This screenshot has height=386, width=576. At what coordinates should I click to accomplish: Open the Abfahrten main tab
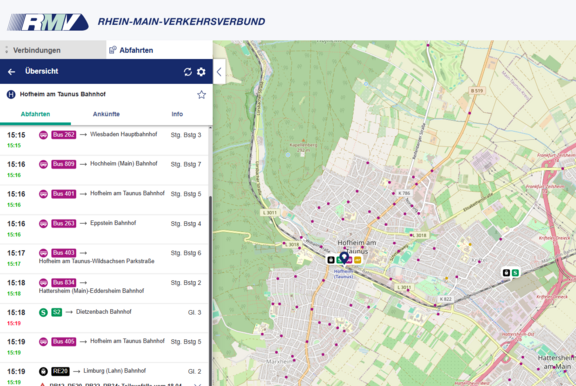pos(159,50)
